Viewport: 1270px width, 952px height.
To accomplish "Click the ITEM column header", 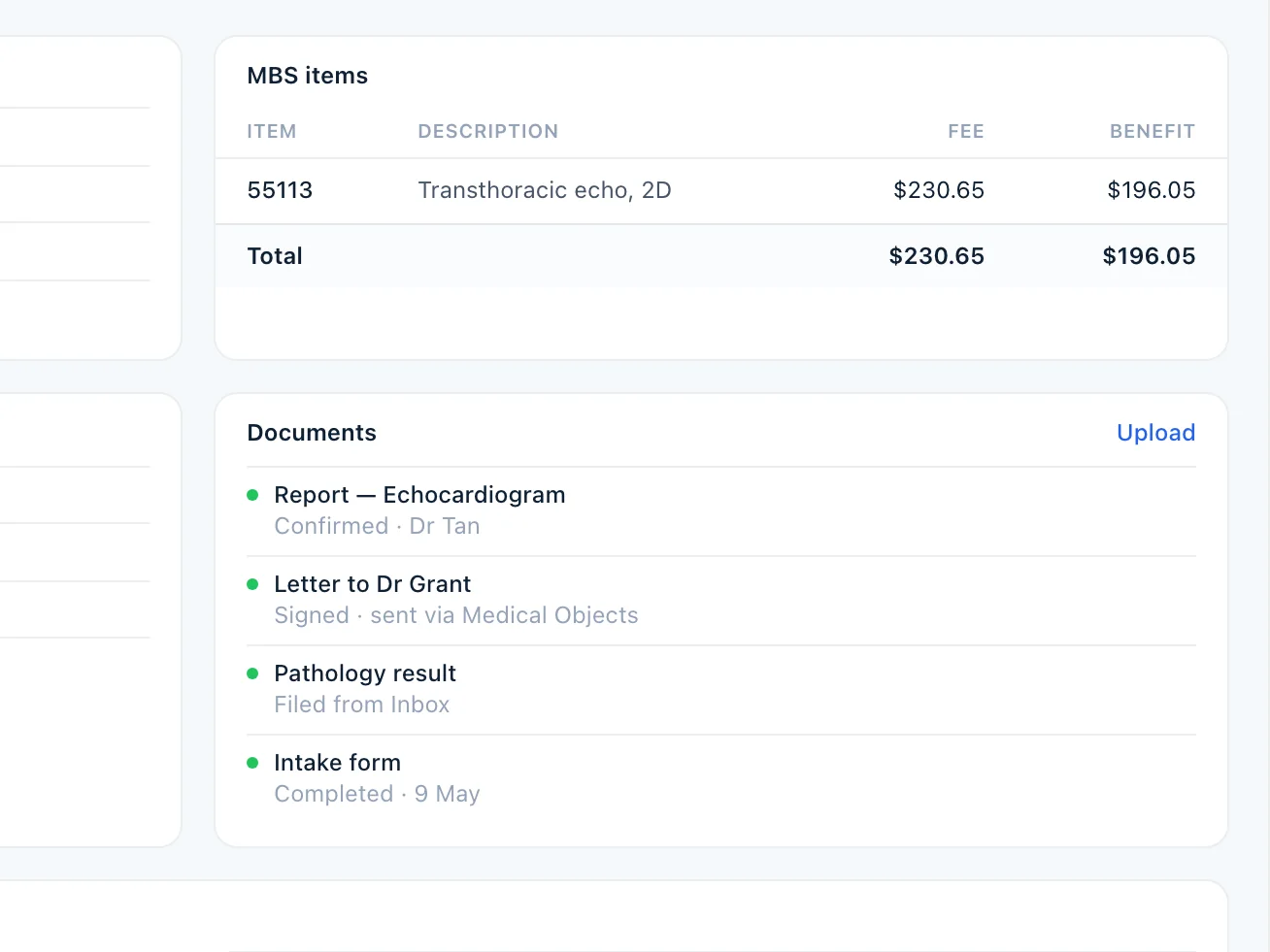I will pos(272,132).
